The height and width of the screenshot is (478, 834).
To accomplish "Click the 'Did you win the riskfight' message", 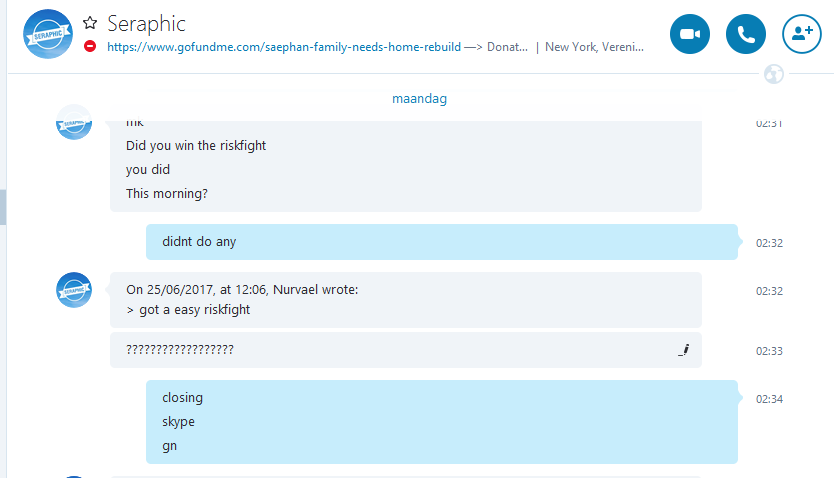I will click(x=196, y=146).
